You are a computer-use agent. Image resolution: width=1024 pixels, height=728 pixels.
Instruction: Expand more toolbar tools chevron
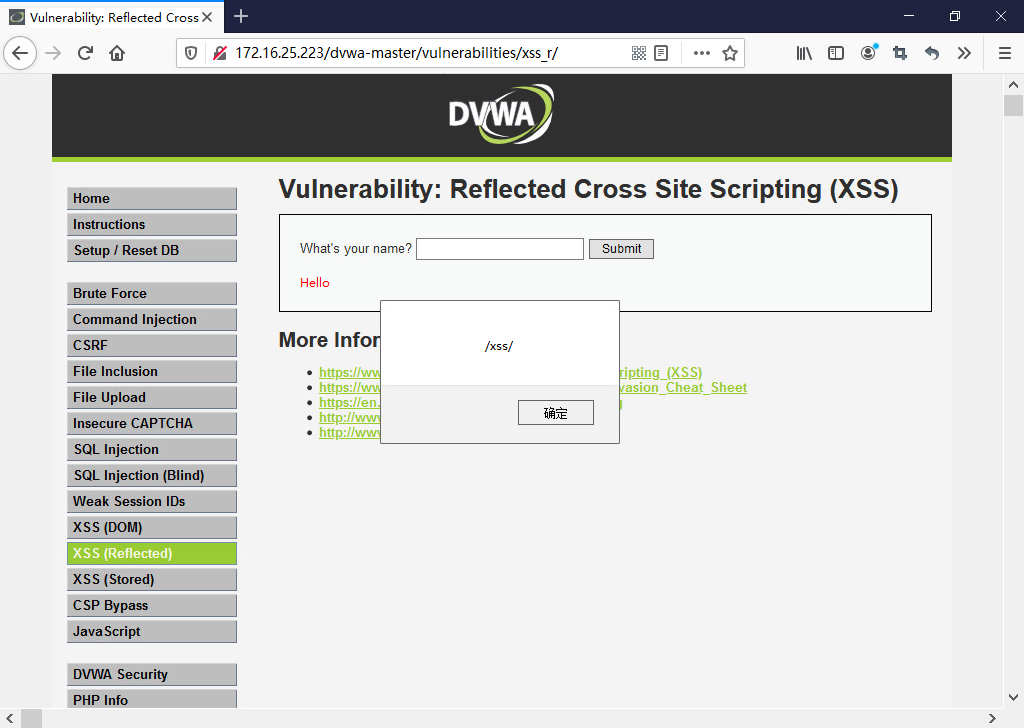point(964,53)
